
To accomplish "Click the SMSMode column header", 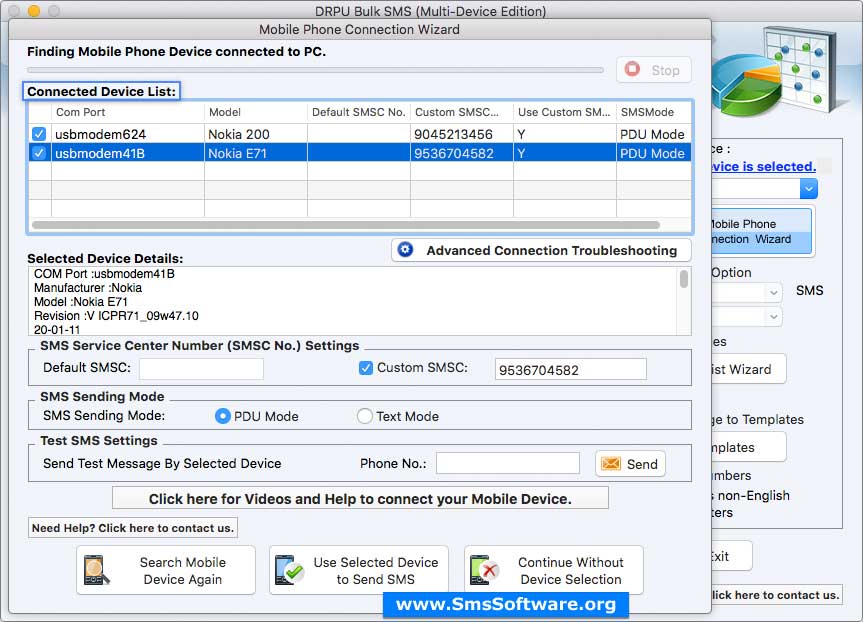I will [x=654, y=112].
